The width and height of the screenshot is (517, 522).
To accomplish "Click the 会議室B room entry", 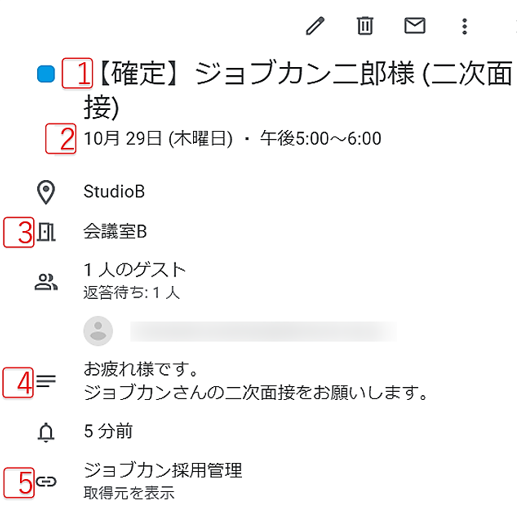I will coord(115,231).
